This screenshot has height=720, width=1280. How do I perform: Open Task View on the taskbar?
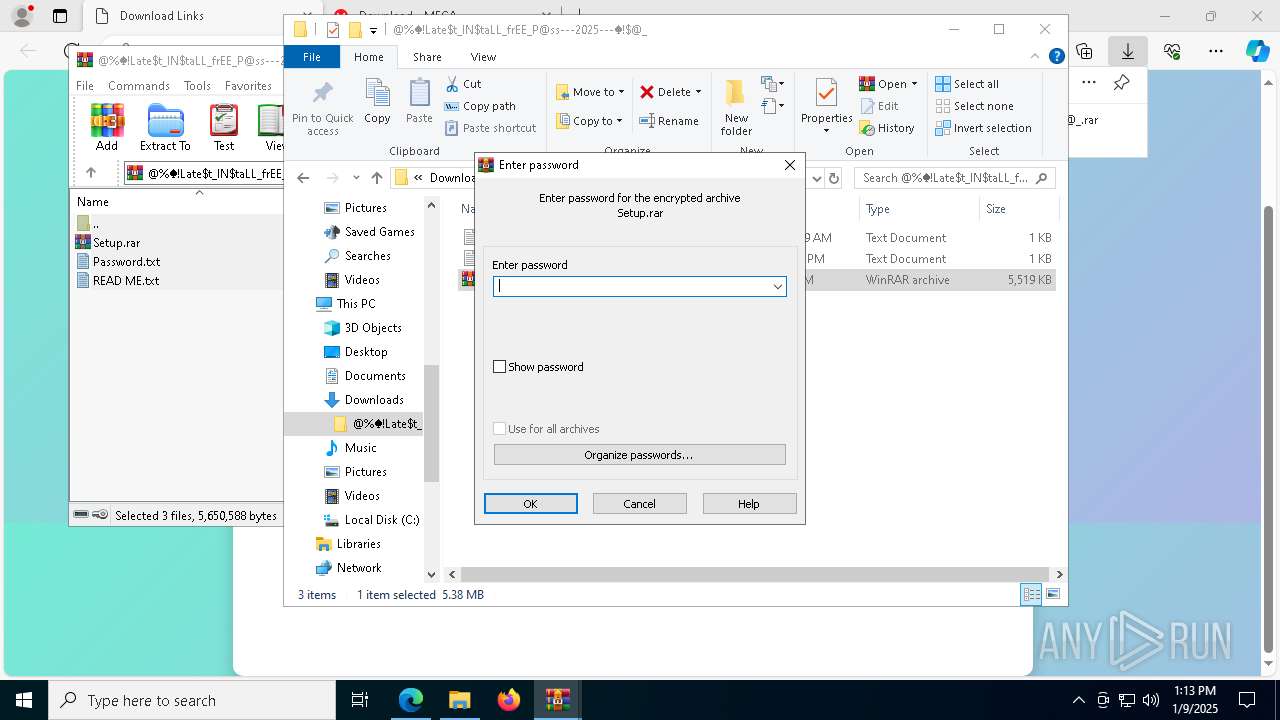click(360, 700)
